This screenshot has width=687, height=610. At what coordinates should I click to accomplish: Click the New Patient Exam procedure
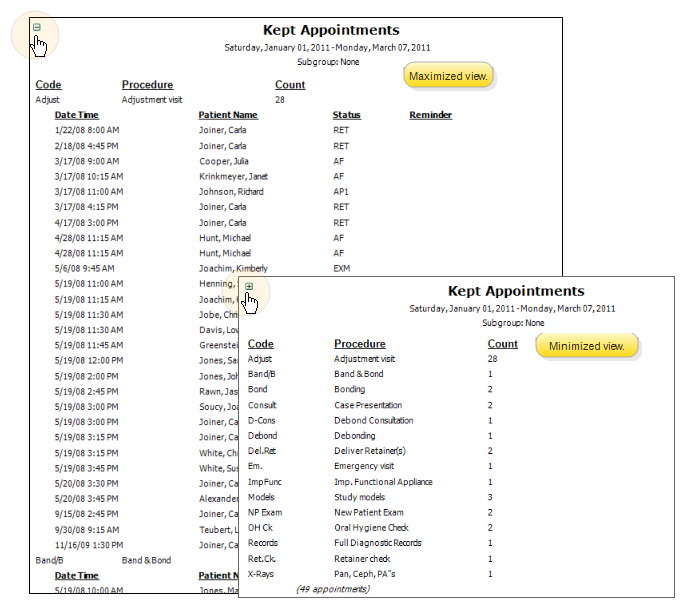pyautogui.click(x=370, y=512)
